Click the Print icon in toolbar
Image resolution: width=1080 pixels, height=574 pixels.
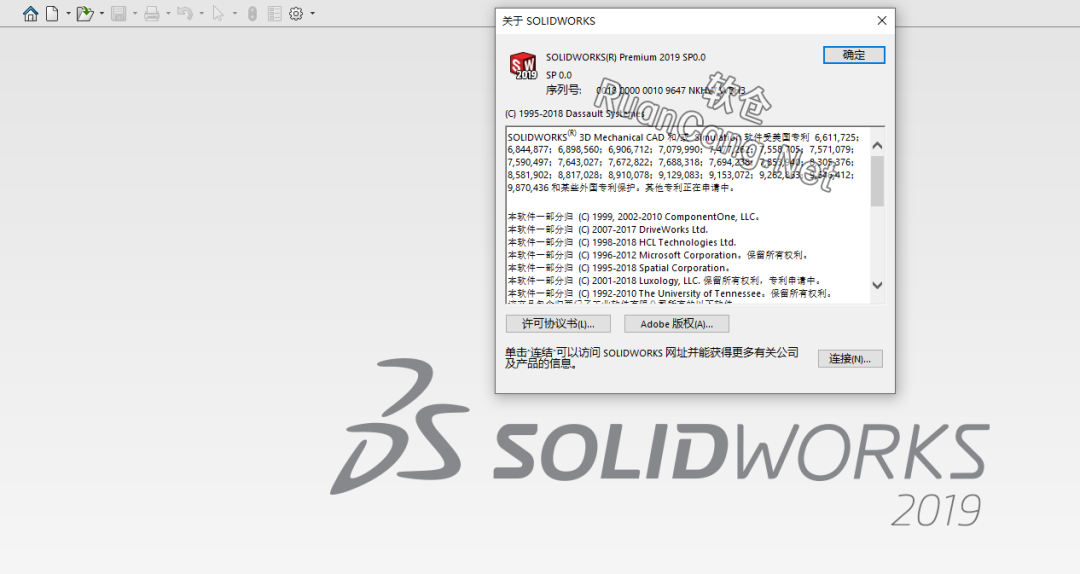coord(151,14)
